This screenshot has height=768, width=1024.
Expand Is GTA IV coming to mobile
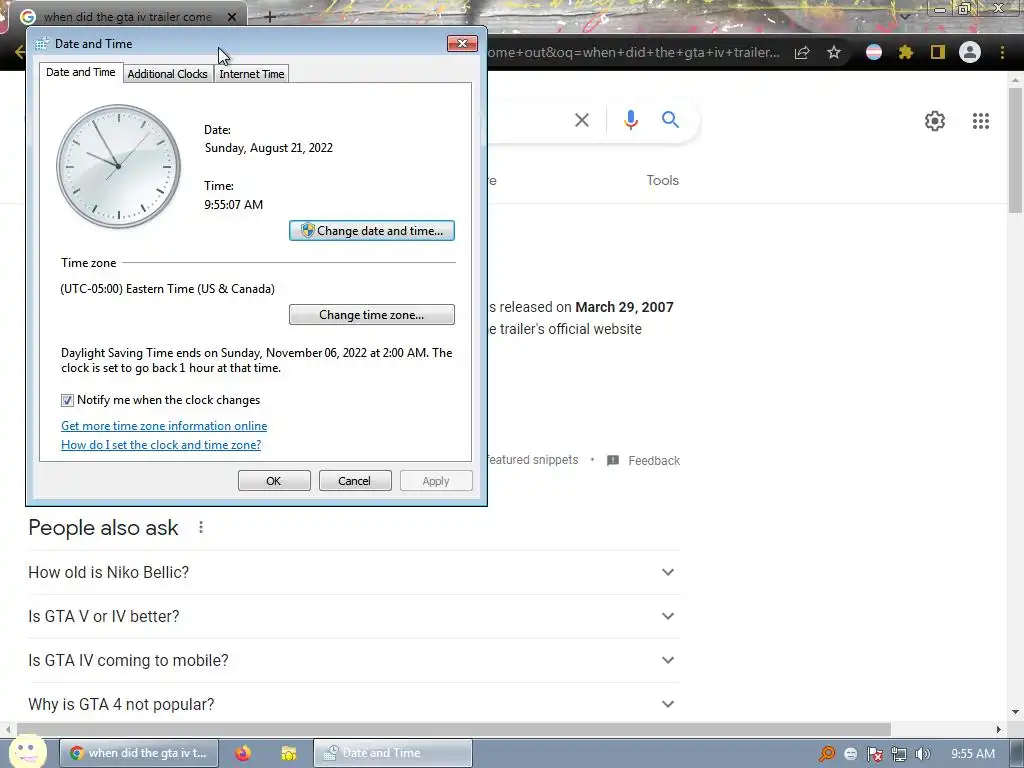354,660
